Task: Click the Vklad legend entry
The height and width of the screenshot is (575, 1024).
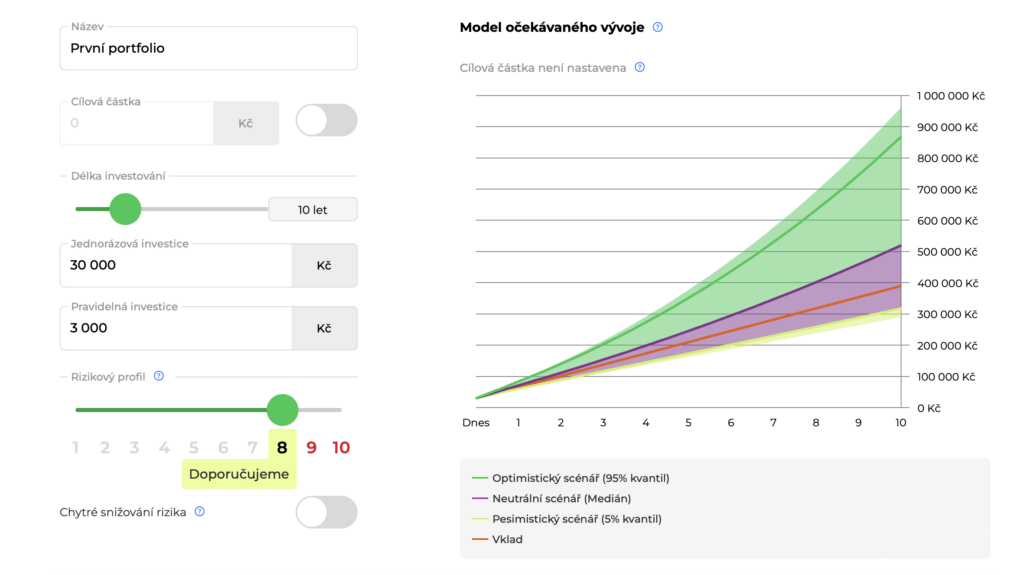Action: pyautogui.click(x=509, y=539)
